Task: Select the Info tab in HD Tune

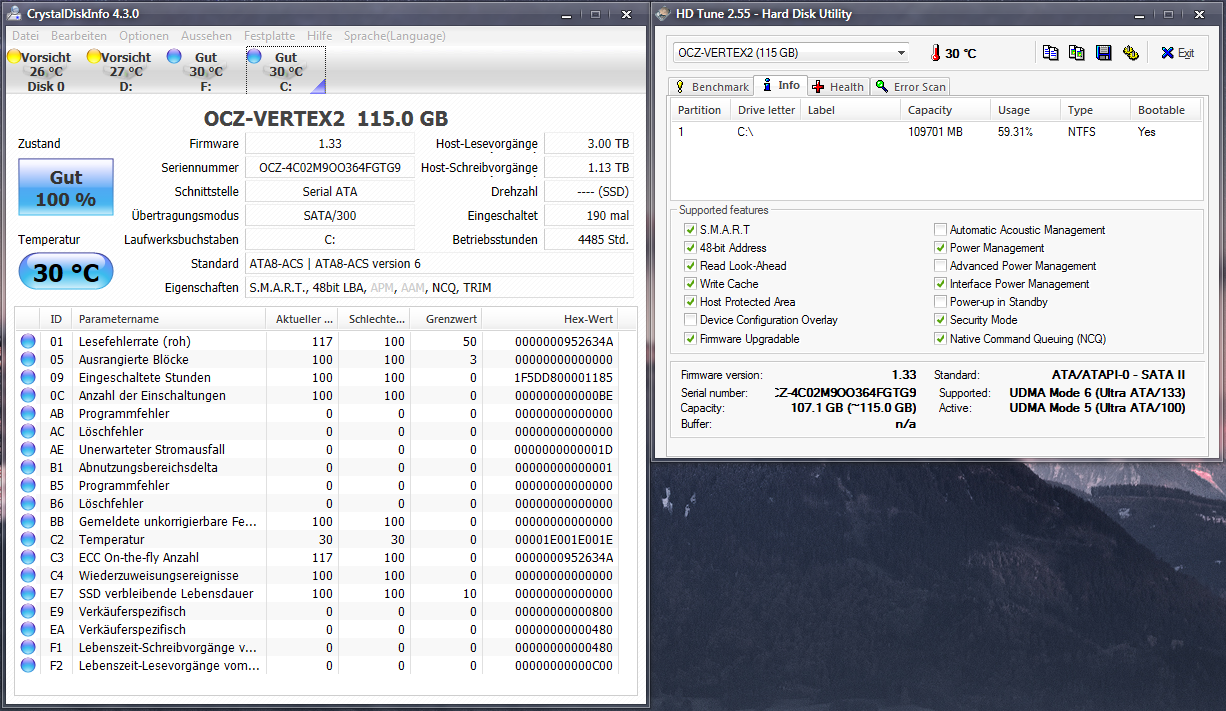Action: (780, 85)
